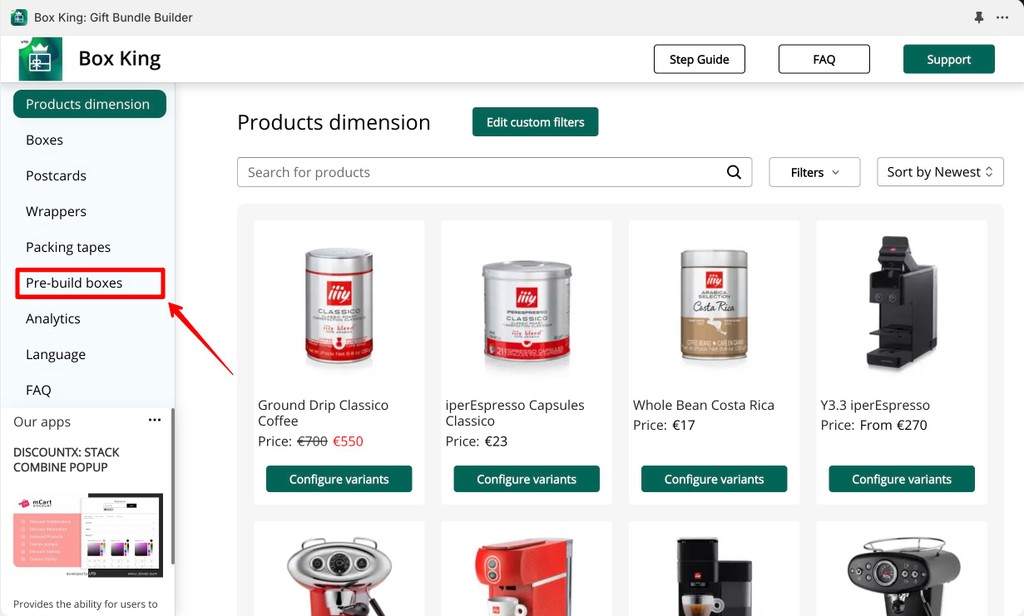Change the Sort by Newest selector

(940, 172)
